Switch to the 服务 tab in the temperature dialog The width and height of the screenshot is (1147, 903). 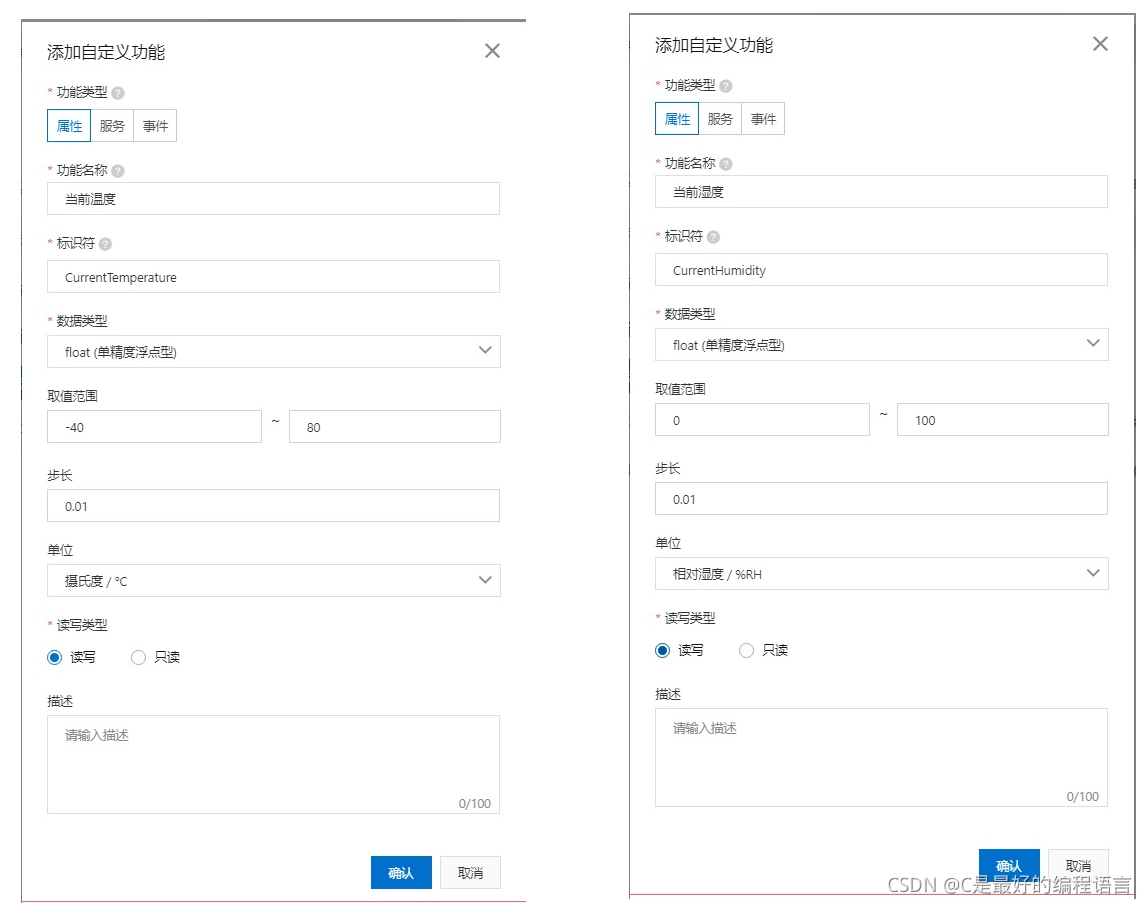111,125
